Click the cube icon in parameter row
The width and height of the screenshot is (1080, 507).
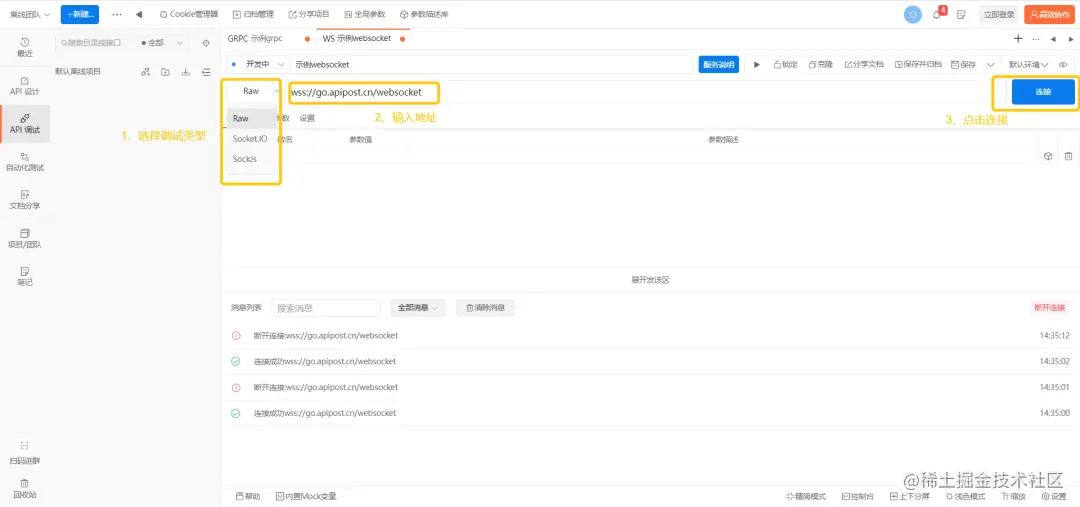pos(1048,156)
